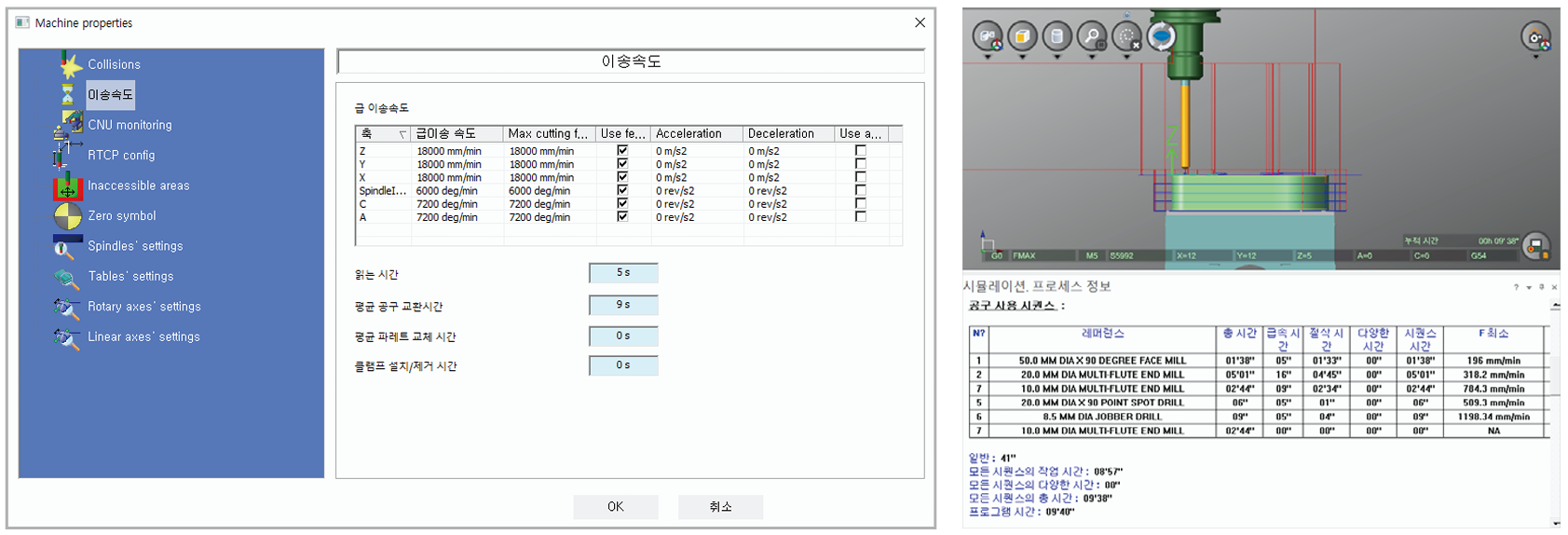Enable Use acceleration checkbox for SpindleI row

(860, 190)
